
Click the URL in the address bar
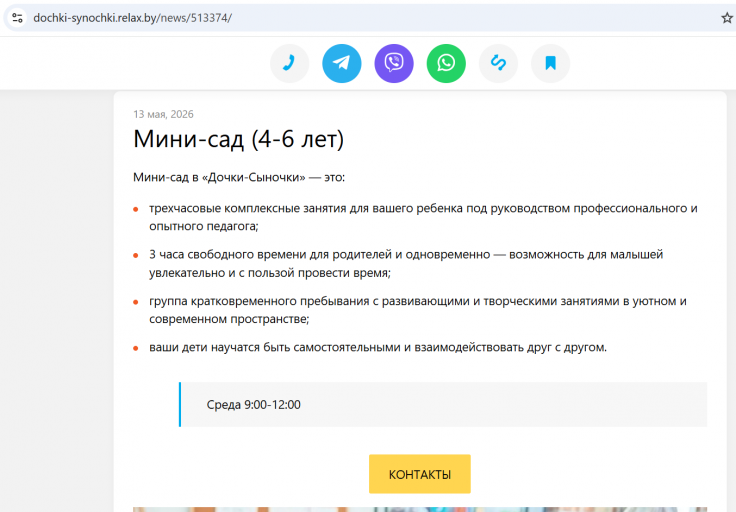point(133,18)
